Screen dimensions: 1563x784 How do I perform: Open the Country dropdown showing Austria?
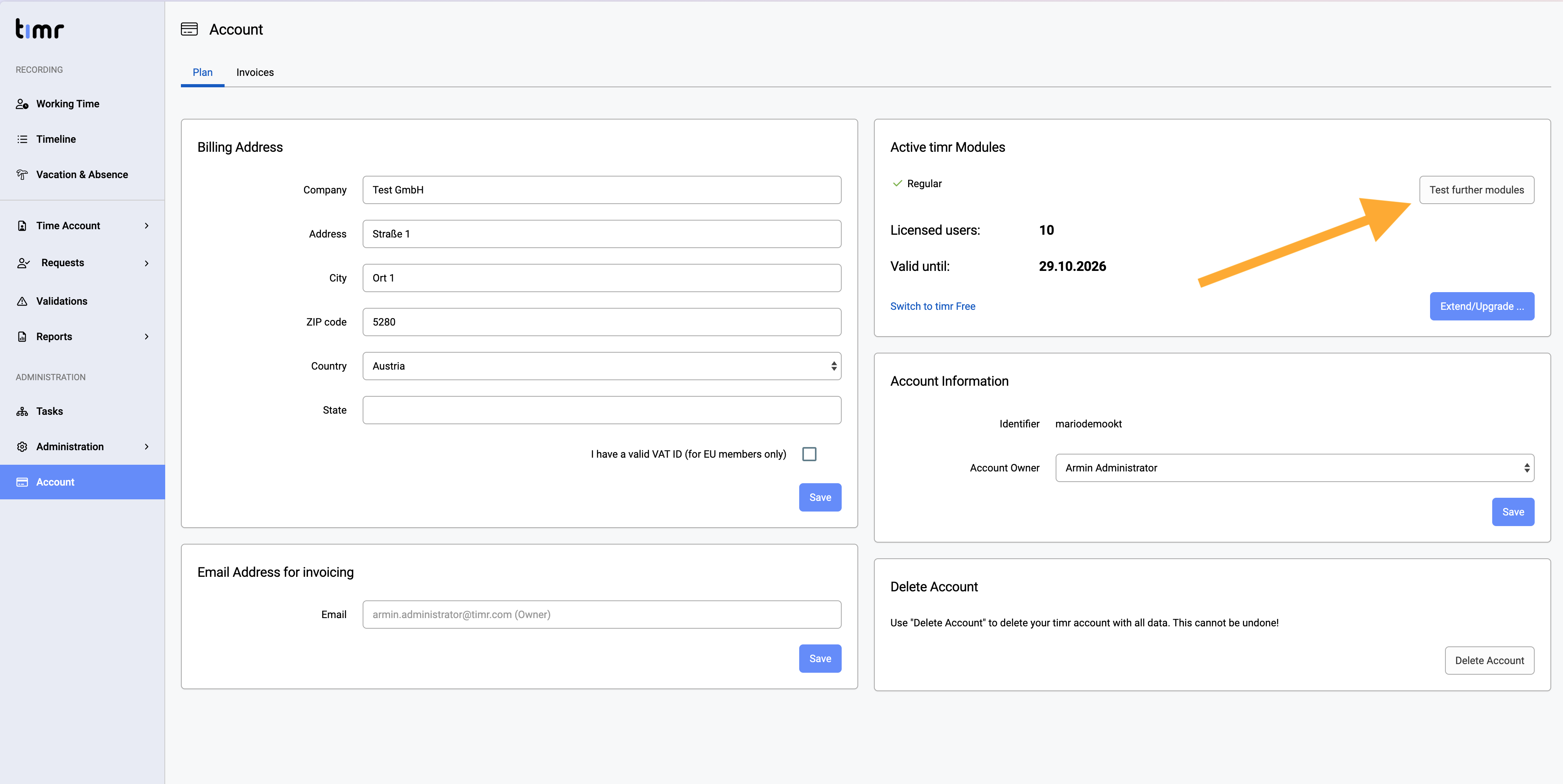(602, 366)
